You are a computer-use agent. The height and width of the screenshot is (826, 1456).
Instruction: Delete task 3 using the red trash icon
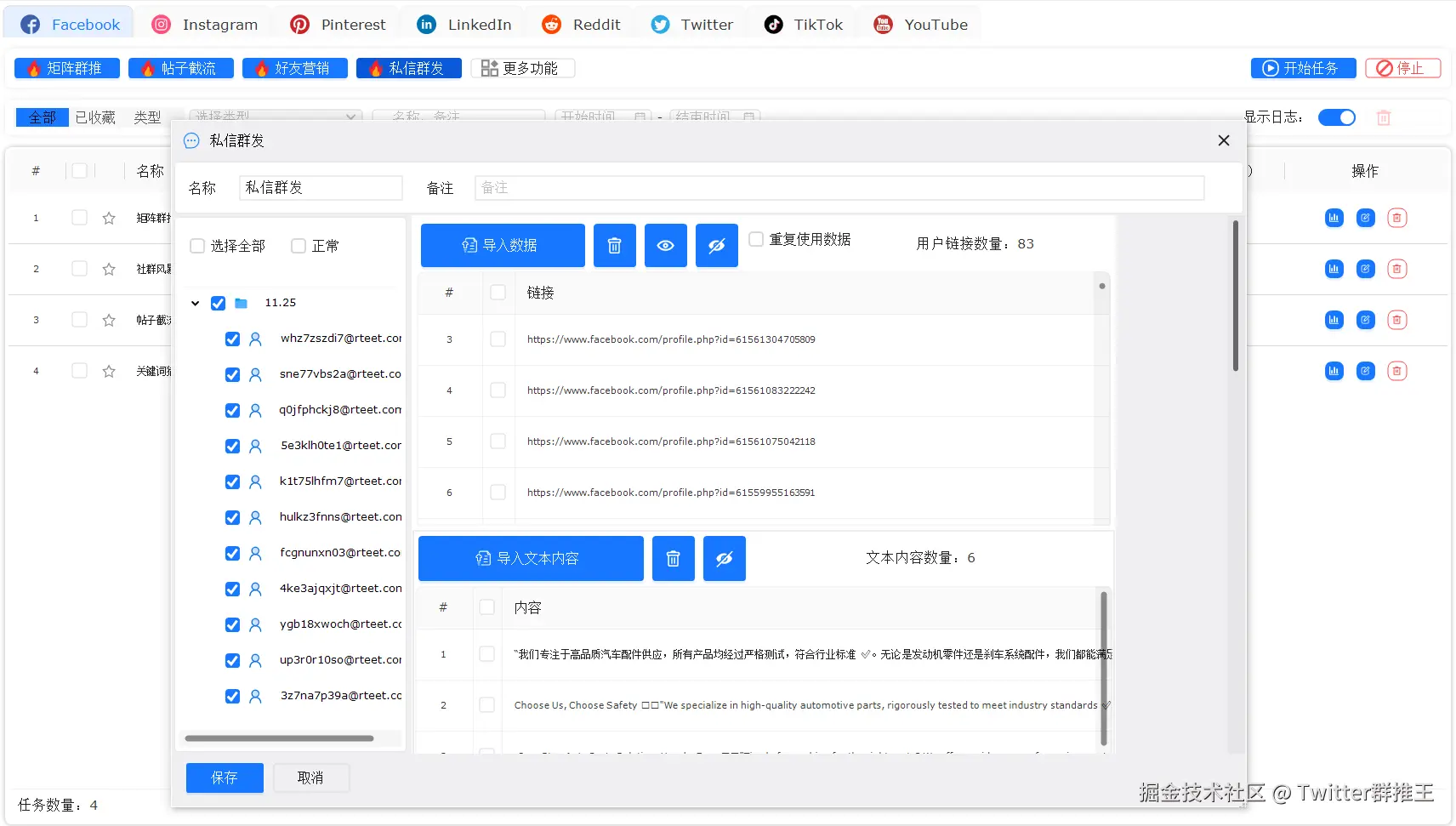(1397, 320)
